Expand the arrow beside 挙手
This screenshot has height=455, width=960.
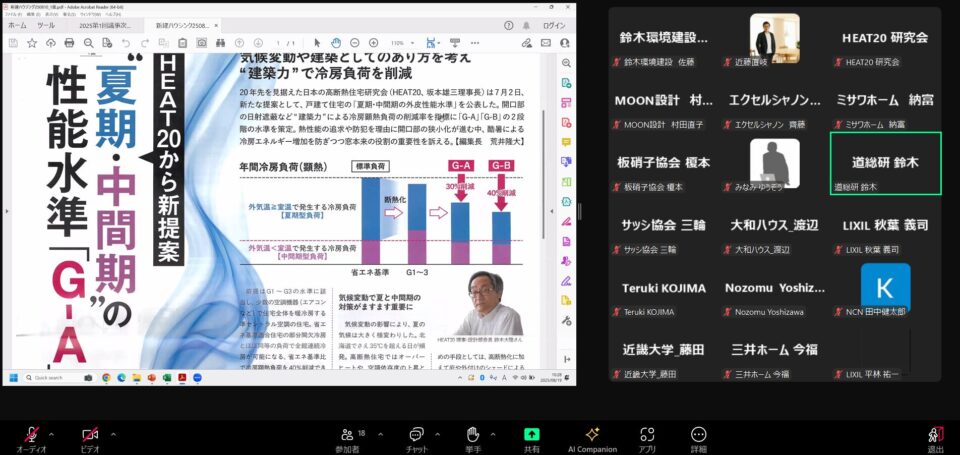[x=492, y=433]
